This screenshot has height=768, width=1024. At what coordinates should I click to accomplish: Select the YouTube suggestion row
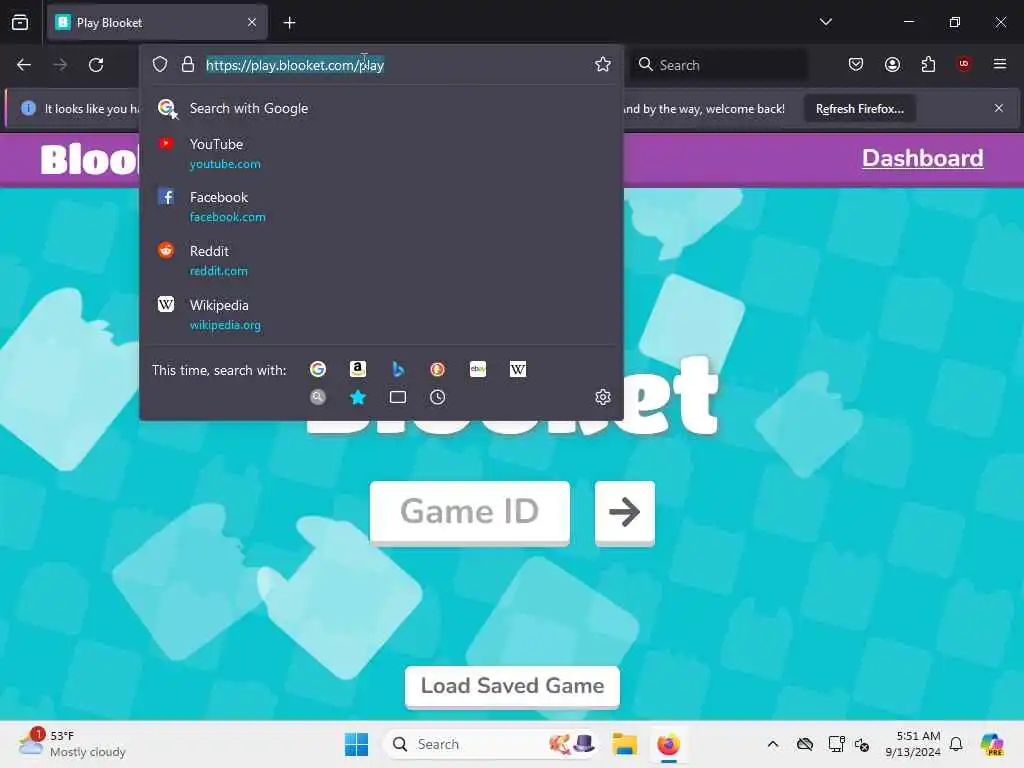pyautogui.click(x=381, y=153)
